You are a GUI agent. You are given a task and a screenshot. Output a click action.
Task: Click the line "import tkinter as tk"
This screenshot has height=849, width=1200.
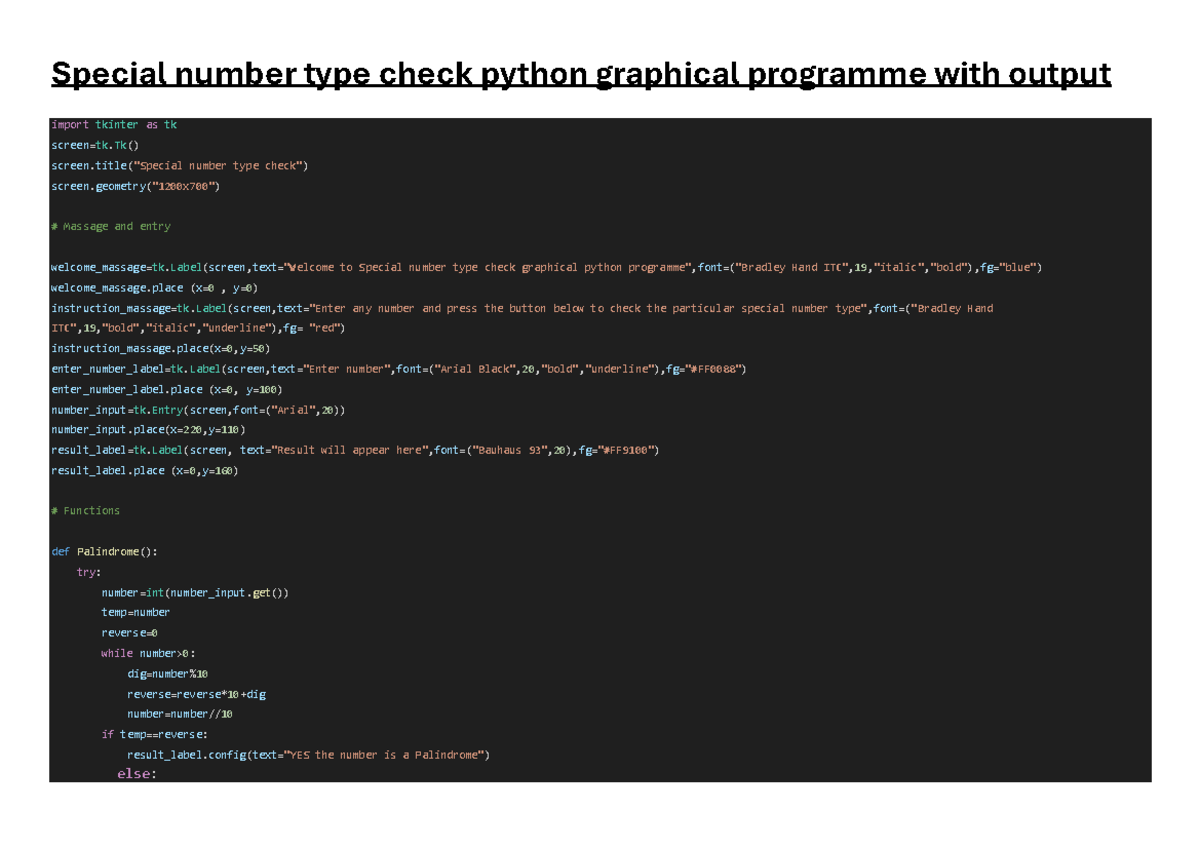coord(114,125)
